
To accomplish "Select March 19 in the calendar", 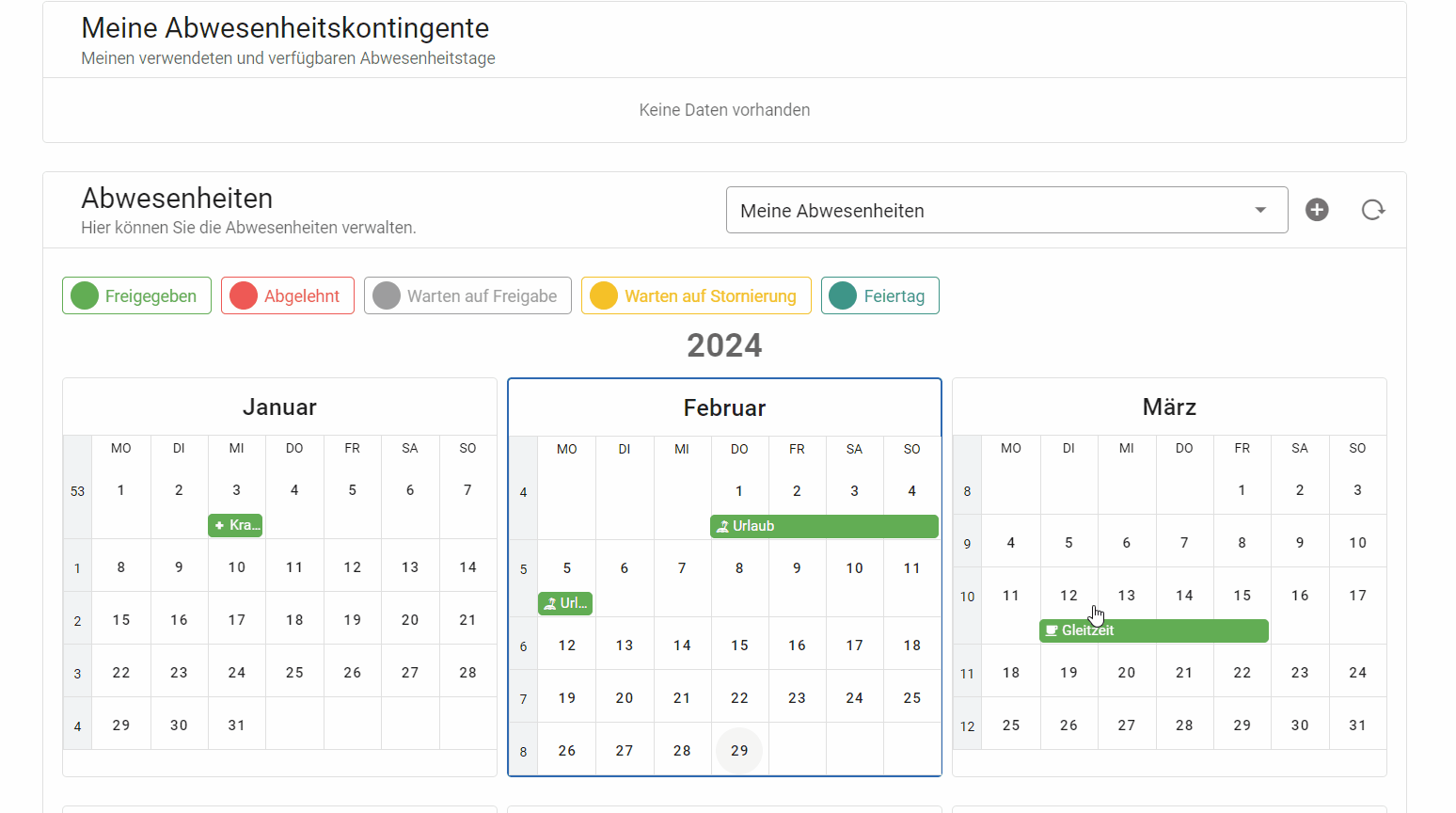I will pyautogui.click(x=1068, y=673).
